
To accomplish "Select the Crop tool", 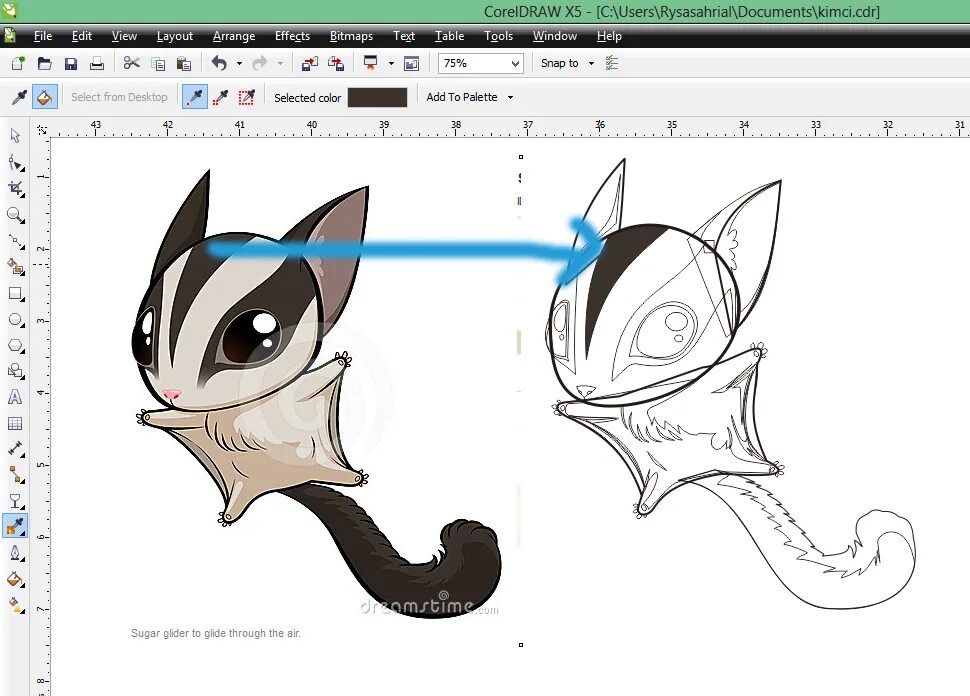I will pyautogui.click(x=15, y=189).
